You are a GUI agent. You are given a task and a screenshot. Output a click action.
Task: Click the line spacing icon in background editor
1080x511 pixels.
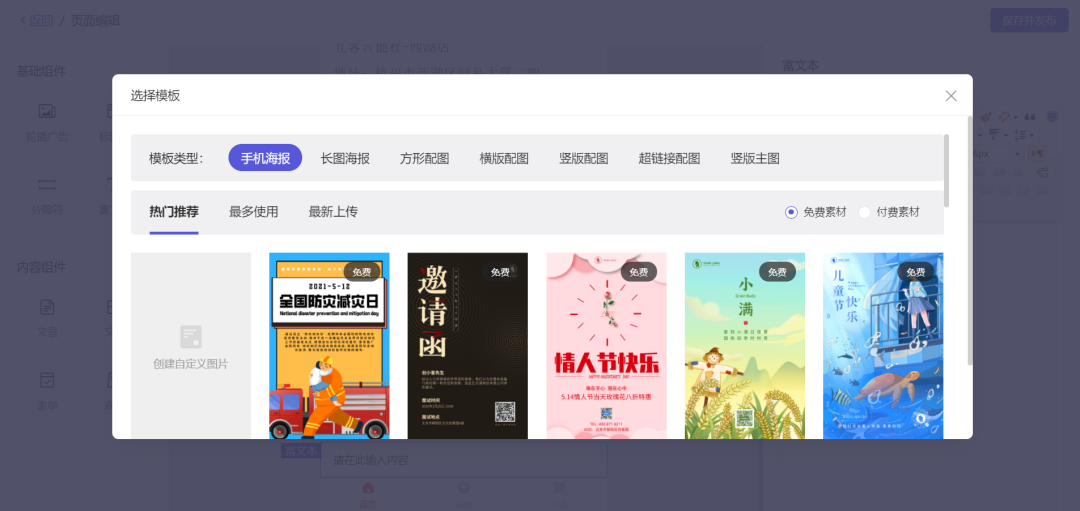tap(1021, 134)
